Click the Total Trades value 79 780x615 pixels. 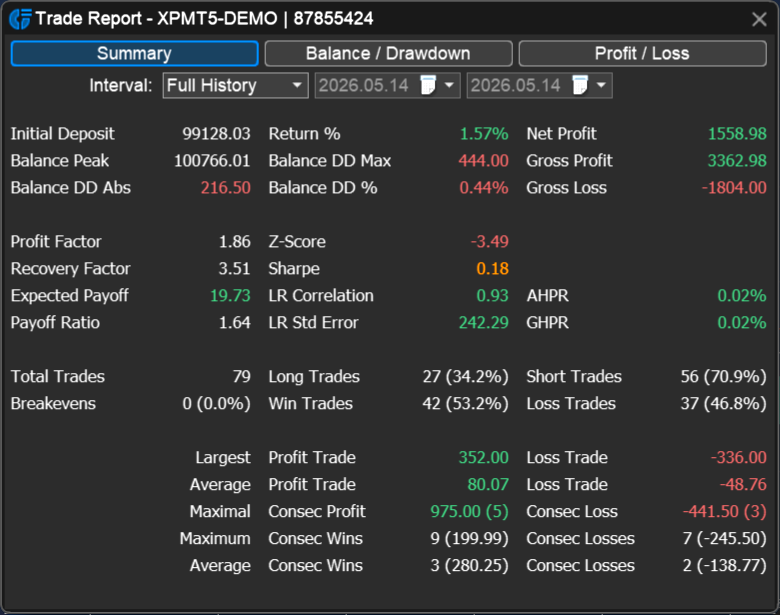tap(242, 376)
